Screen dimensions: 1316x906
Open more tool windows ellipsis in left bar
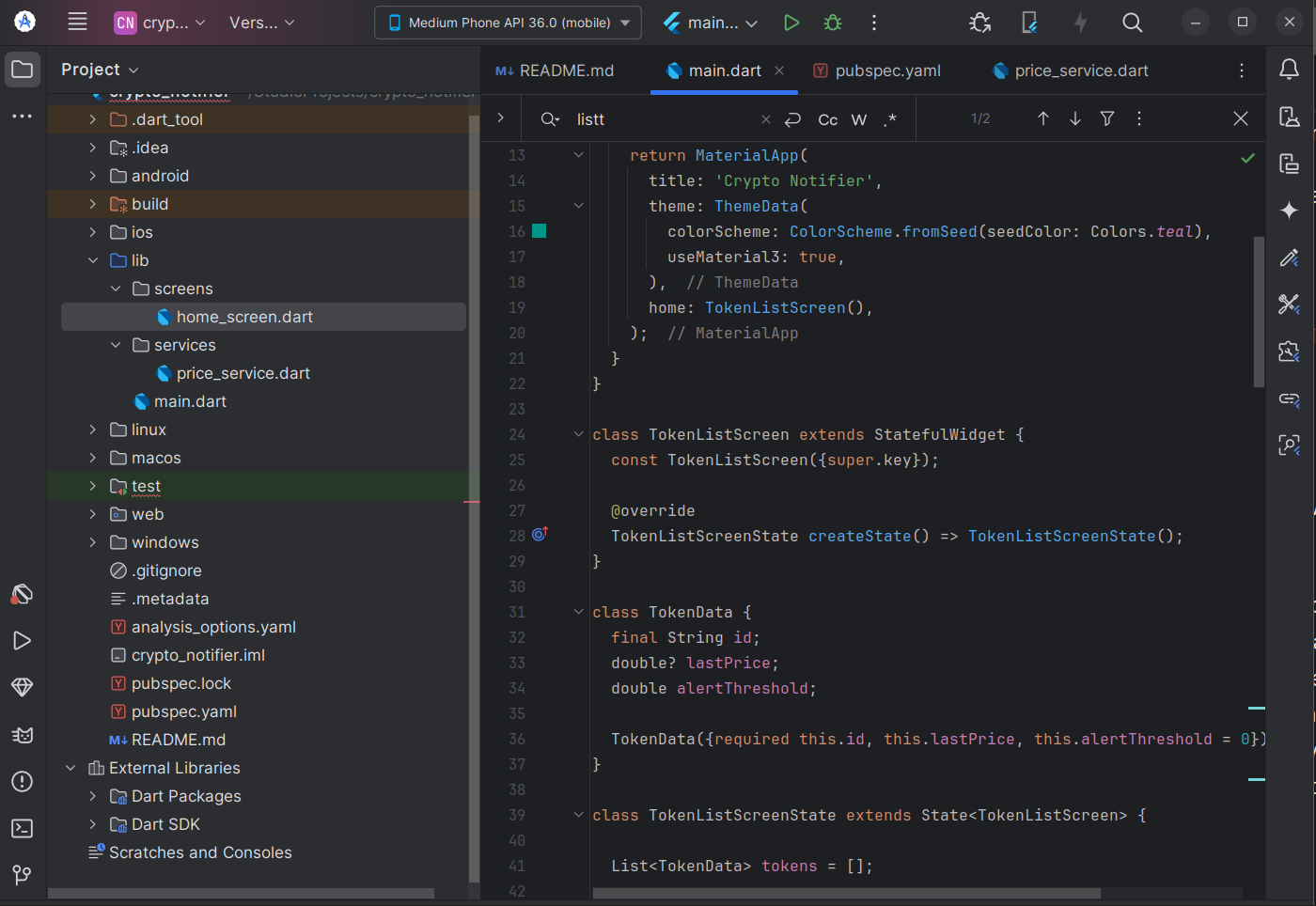point(23,117)
